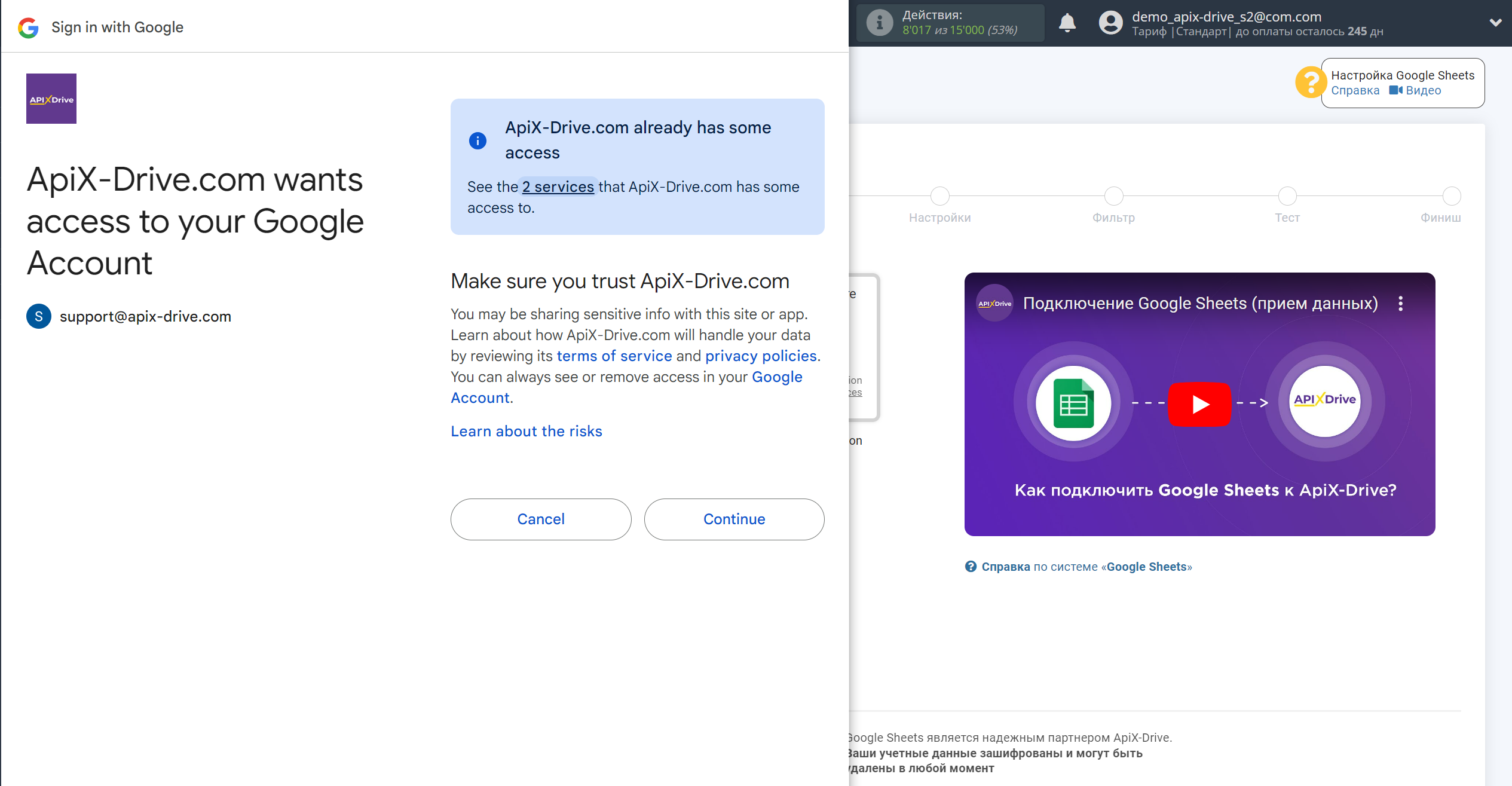Click Cancel to deny access request
1512x786 pixels.
540,519
